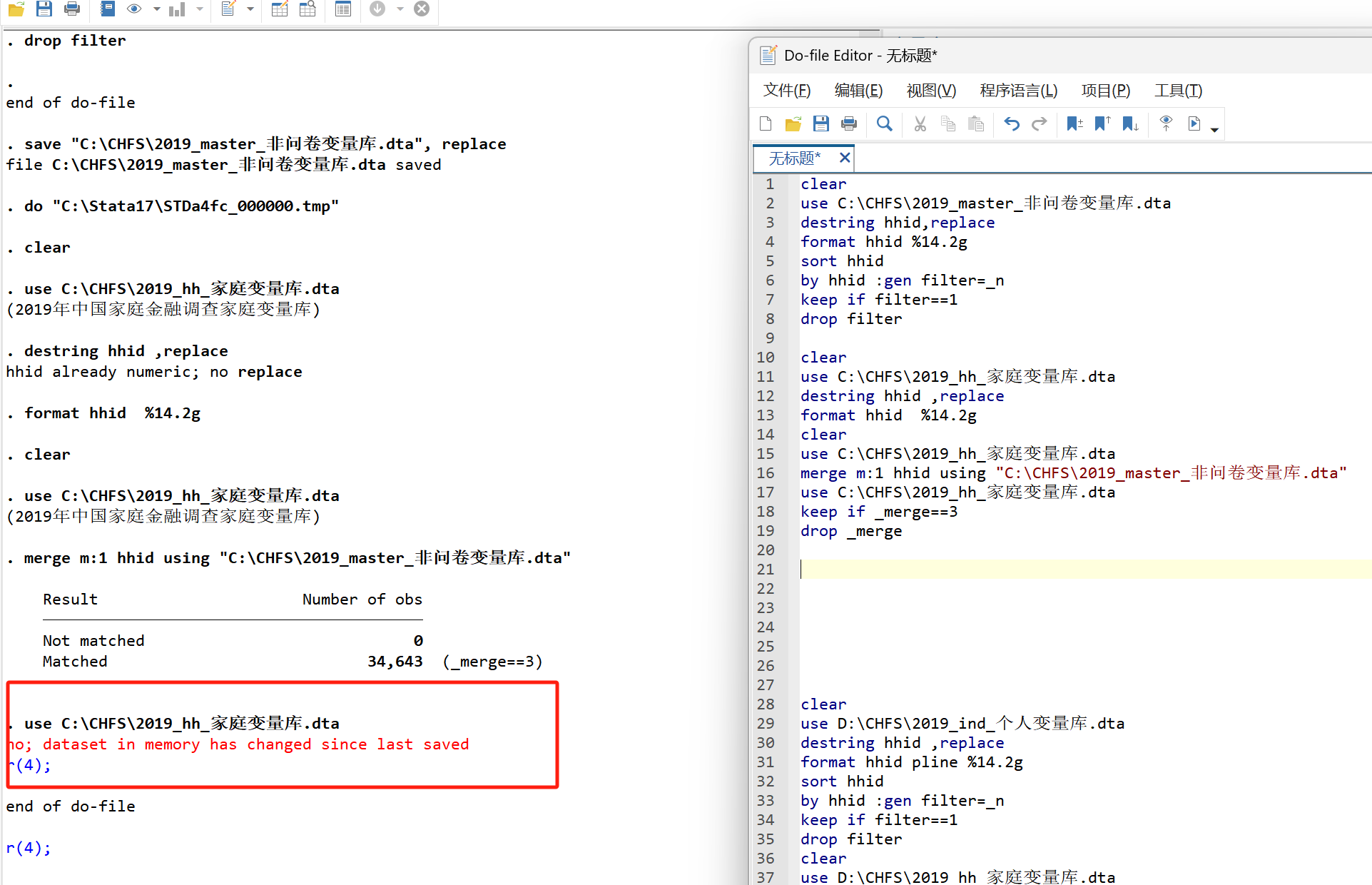
Task: Open the log notebook icon
Action: tap(107, 9)
